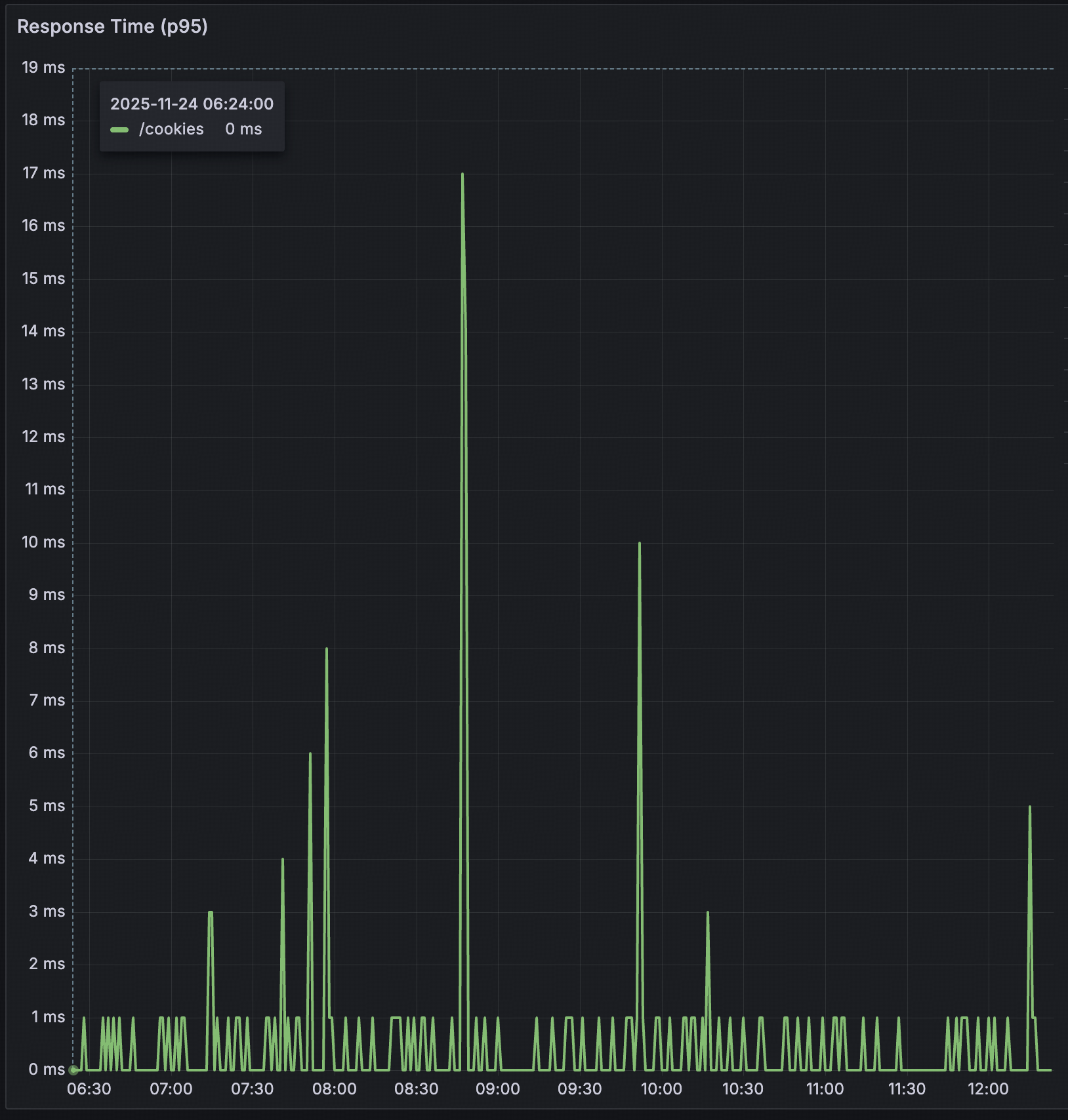
Task: Click the 4 ms spike near 07:40
Action: (283, 859)
